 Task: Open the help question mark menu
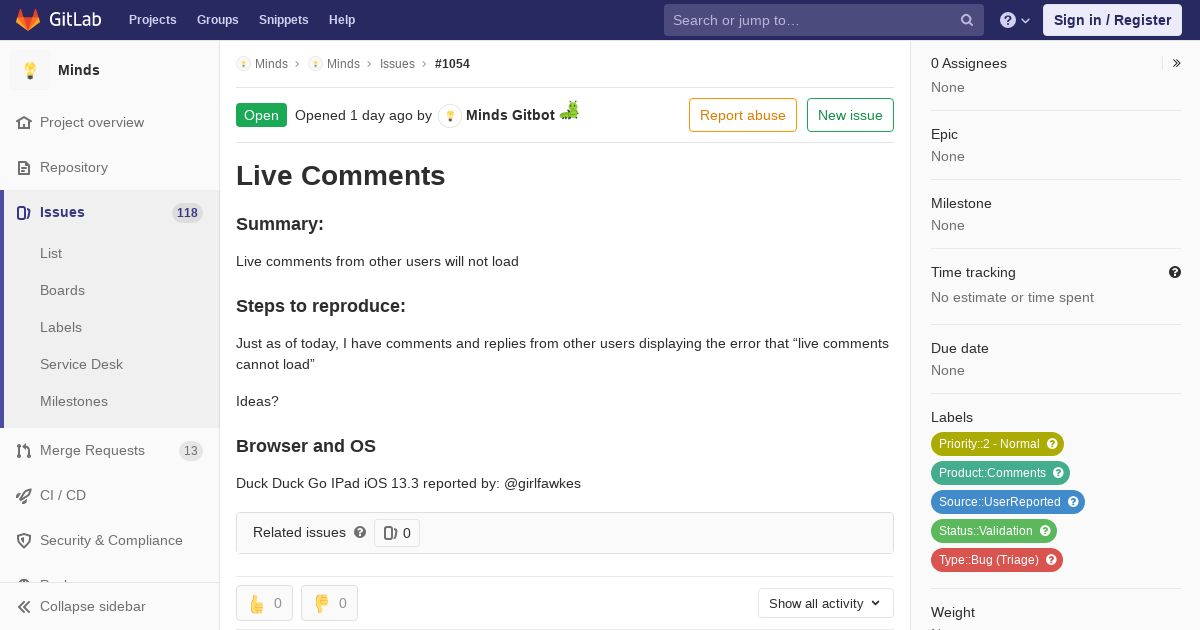1015,20
